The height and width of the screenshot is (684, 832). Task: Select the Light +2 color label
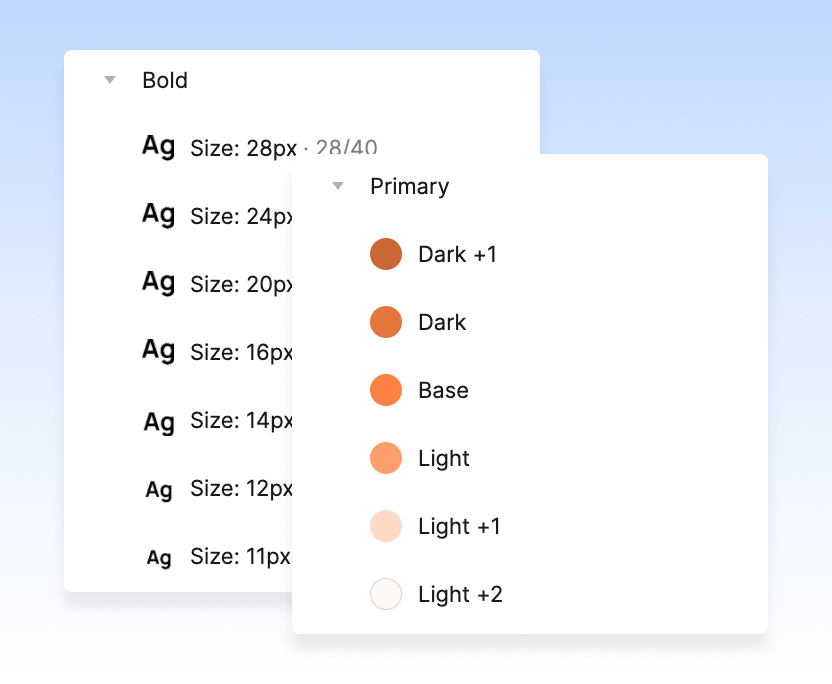pos(460,594)
